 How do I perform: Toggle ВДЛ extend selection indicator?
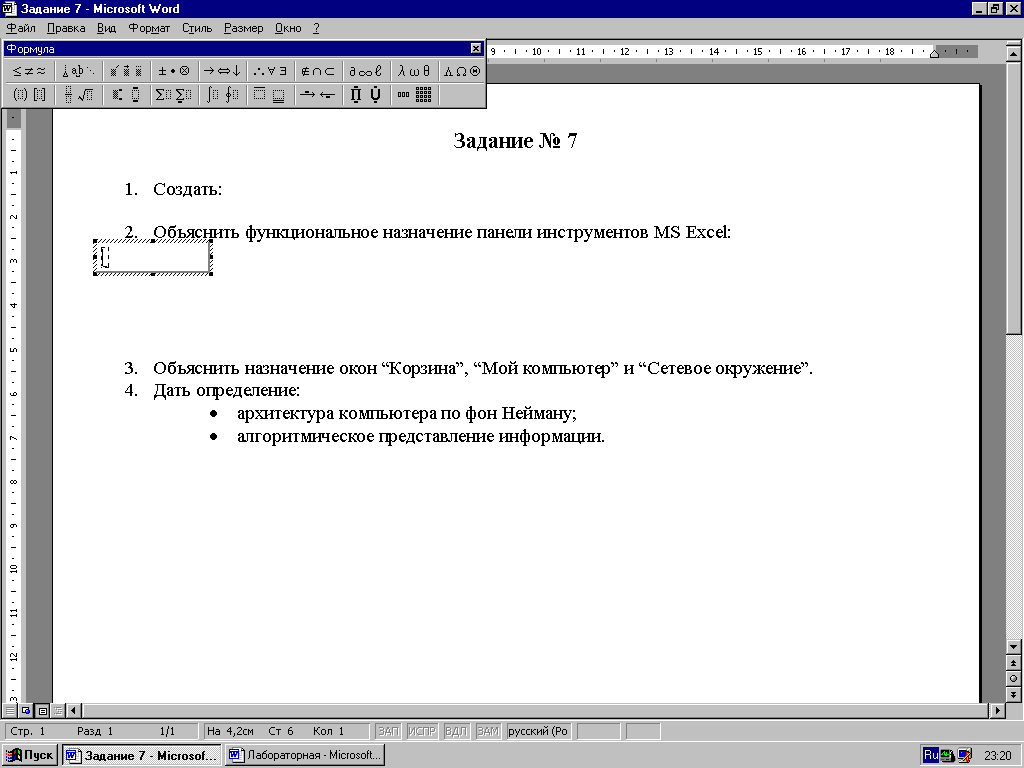point(456,731)
